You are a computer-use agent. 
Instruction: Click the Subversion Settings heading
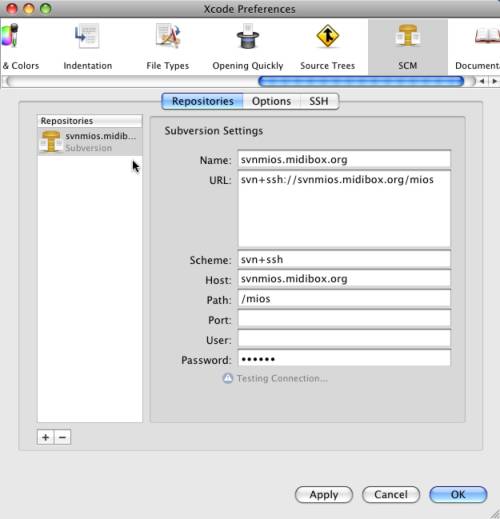tap(214, 131)
